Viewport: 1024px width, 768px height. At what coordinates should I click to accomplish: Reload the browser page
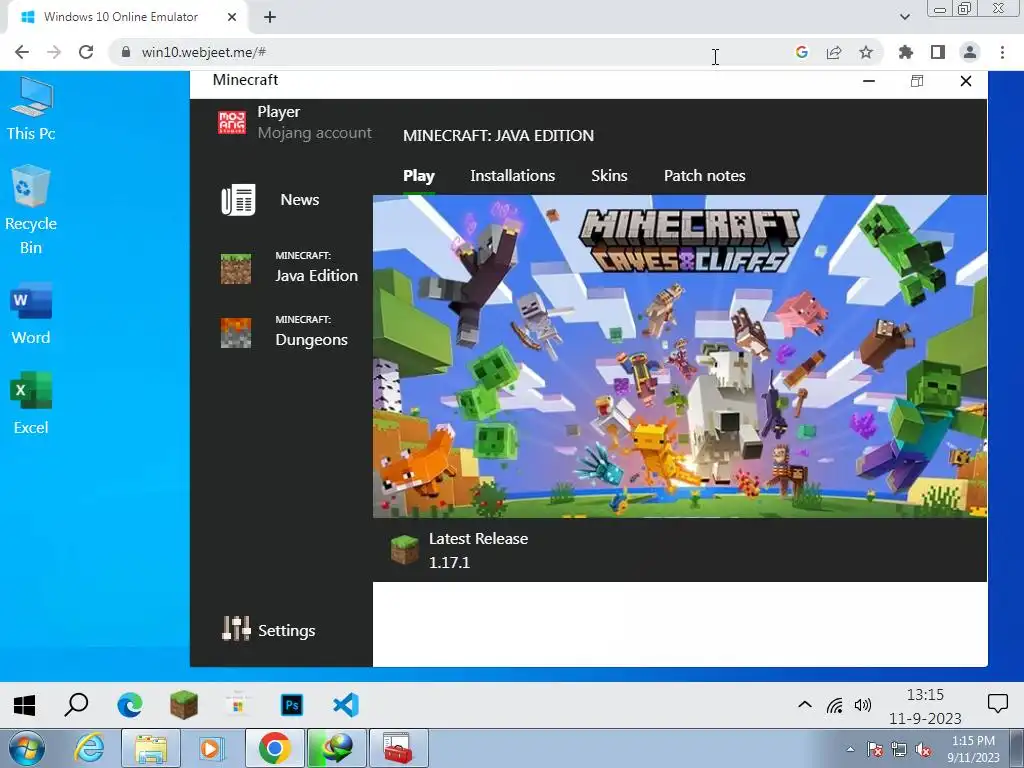86,52
